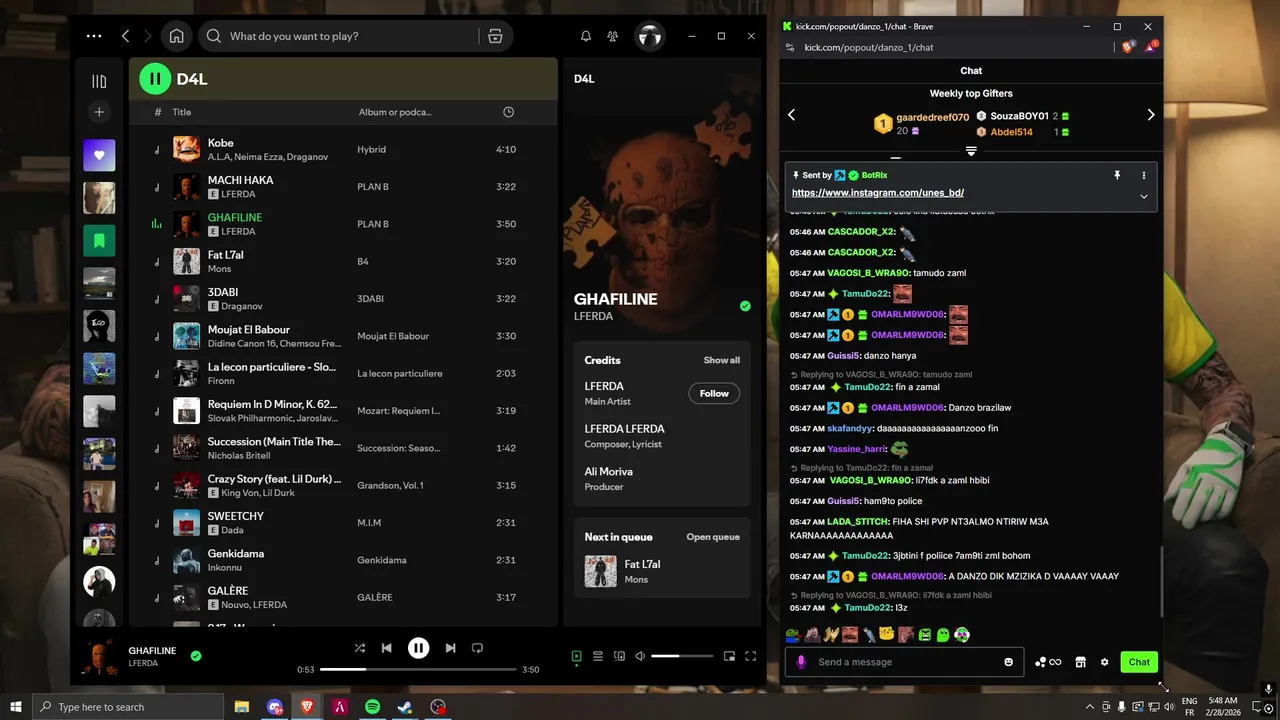This screenshot has height=720, width=1280.
Task: Open pinned message three-dot options
Action: click(1144, 175)
